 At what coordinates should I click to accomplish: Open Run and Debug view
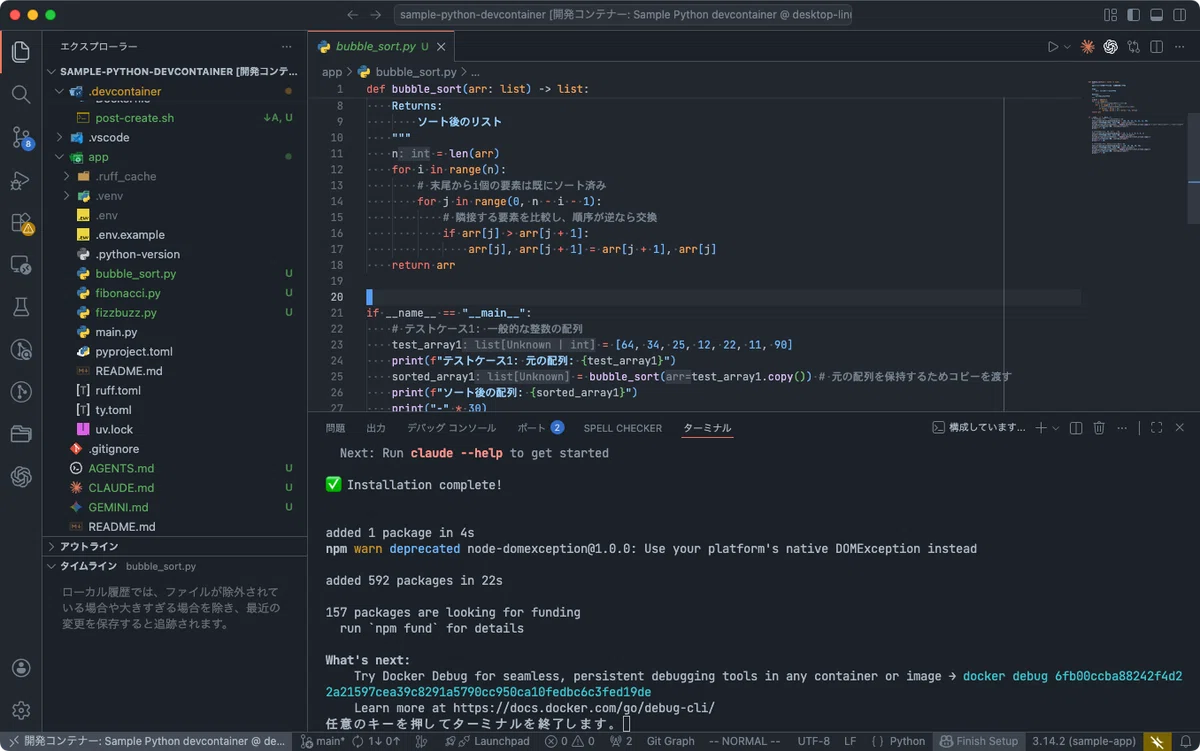point(21,181)
